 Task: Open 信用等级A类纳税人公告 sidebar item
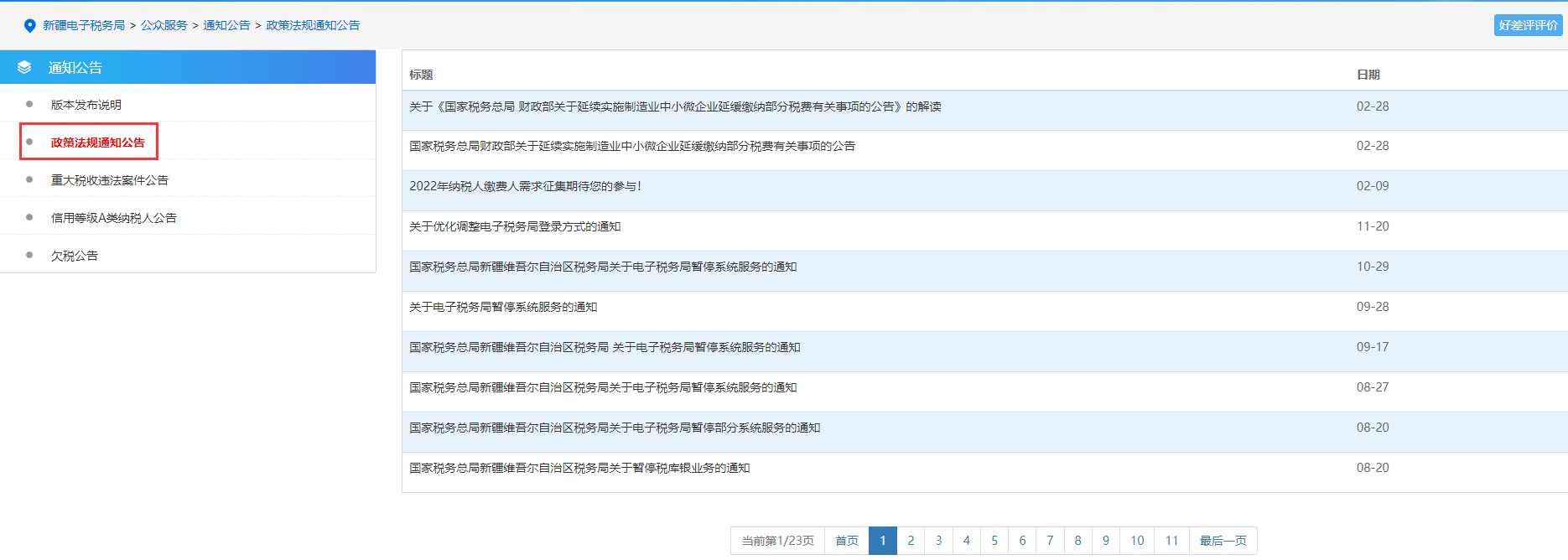114,218
